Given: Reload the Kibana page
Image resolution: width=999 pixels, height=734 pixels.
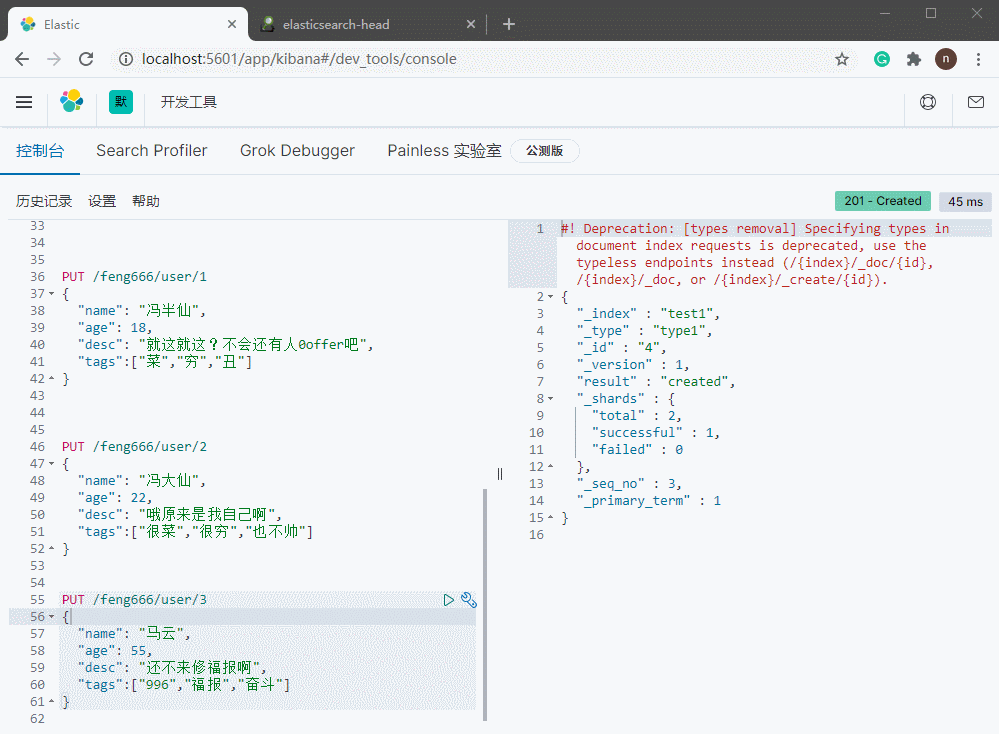Looking at the screenshot, I should point(86,59).
